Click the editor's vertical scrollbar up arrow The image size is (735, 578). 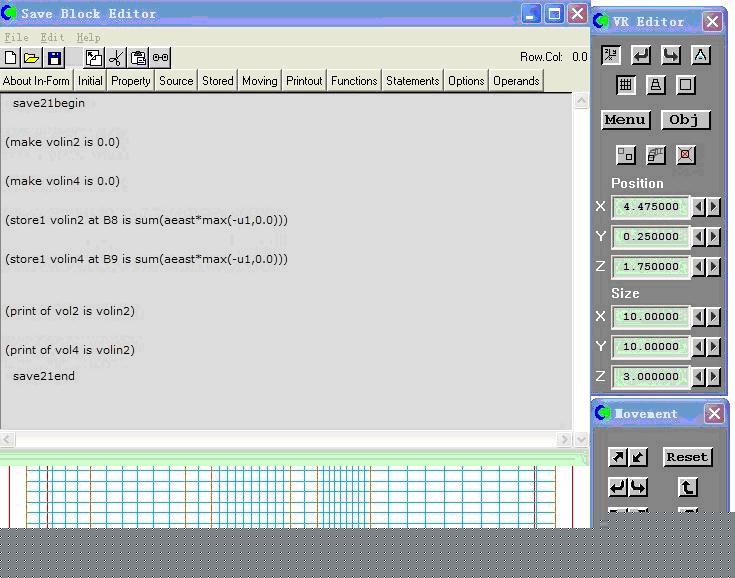point(581,101)
